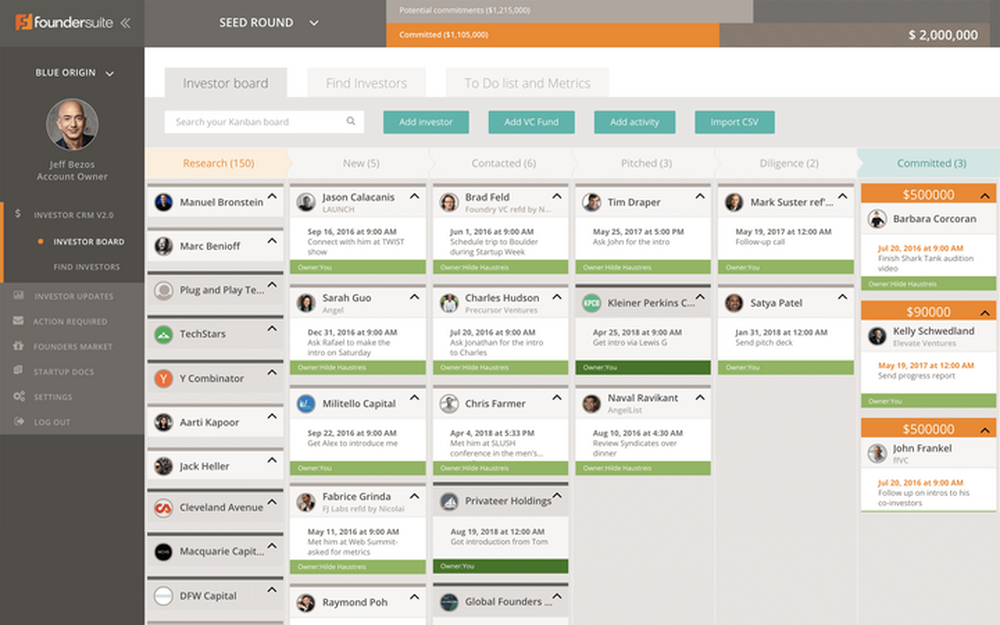Viewport: 1000px width, 625px height.
Task: Click Privateer Holdings logo avatar
Action: point(449,502)
